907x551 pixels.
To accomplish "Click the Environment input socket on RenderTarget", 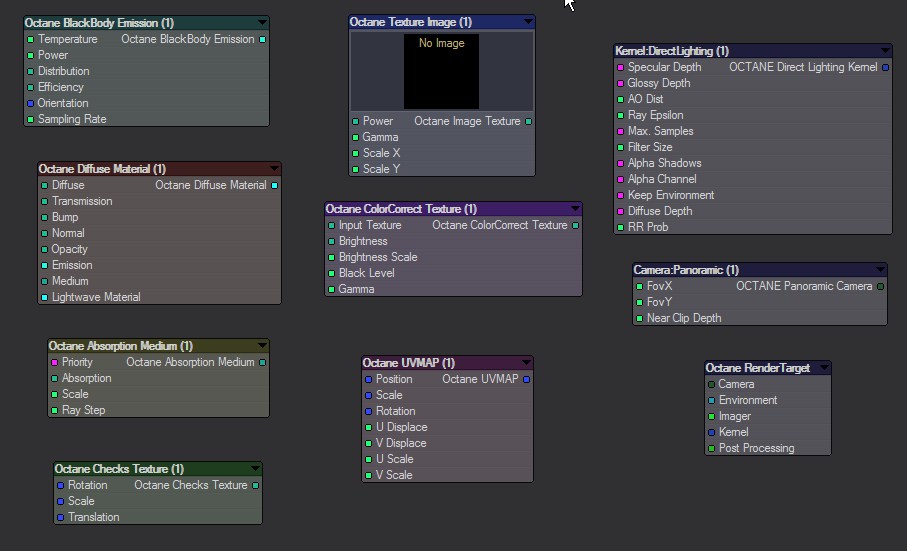I will point(711,401).
